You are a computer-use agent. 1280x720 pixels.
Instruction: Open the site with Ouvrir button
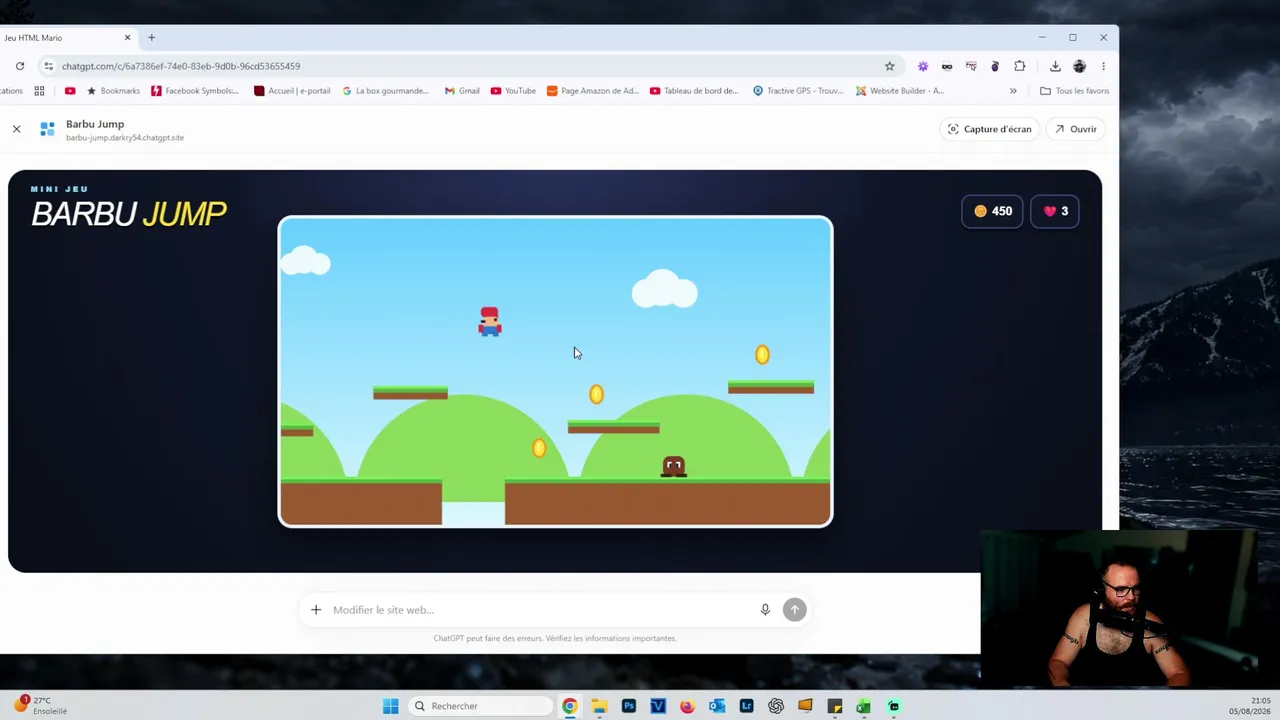pyautogui.click(x=1075, y=129)
